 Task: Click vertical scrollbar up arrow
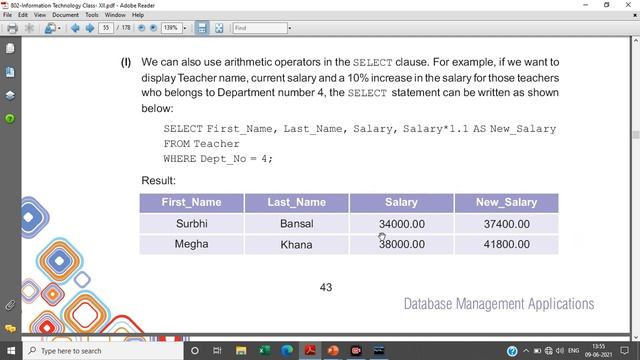coord(636,41)
